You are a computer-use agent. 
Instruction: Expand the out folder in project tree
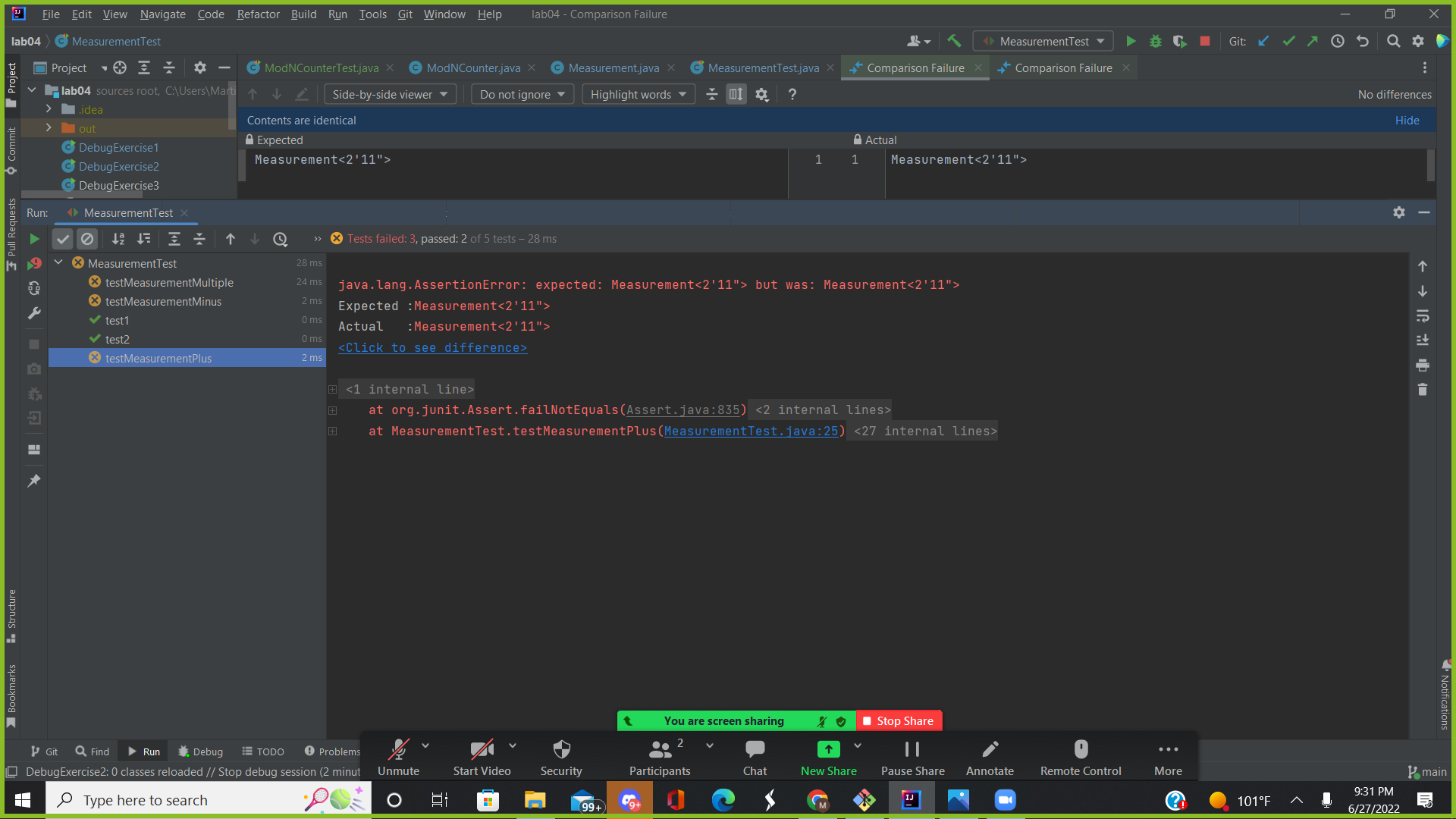pos(49,128)
